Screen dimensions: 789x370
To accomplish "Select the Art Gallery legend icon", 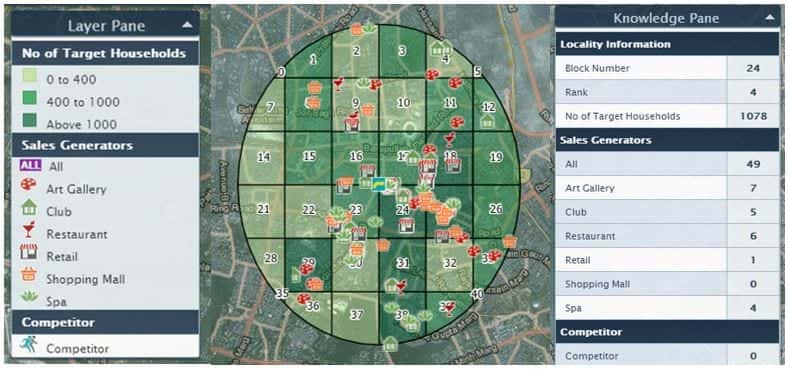I will coord(29,185).
